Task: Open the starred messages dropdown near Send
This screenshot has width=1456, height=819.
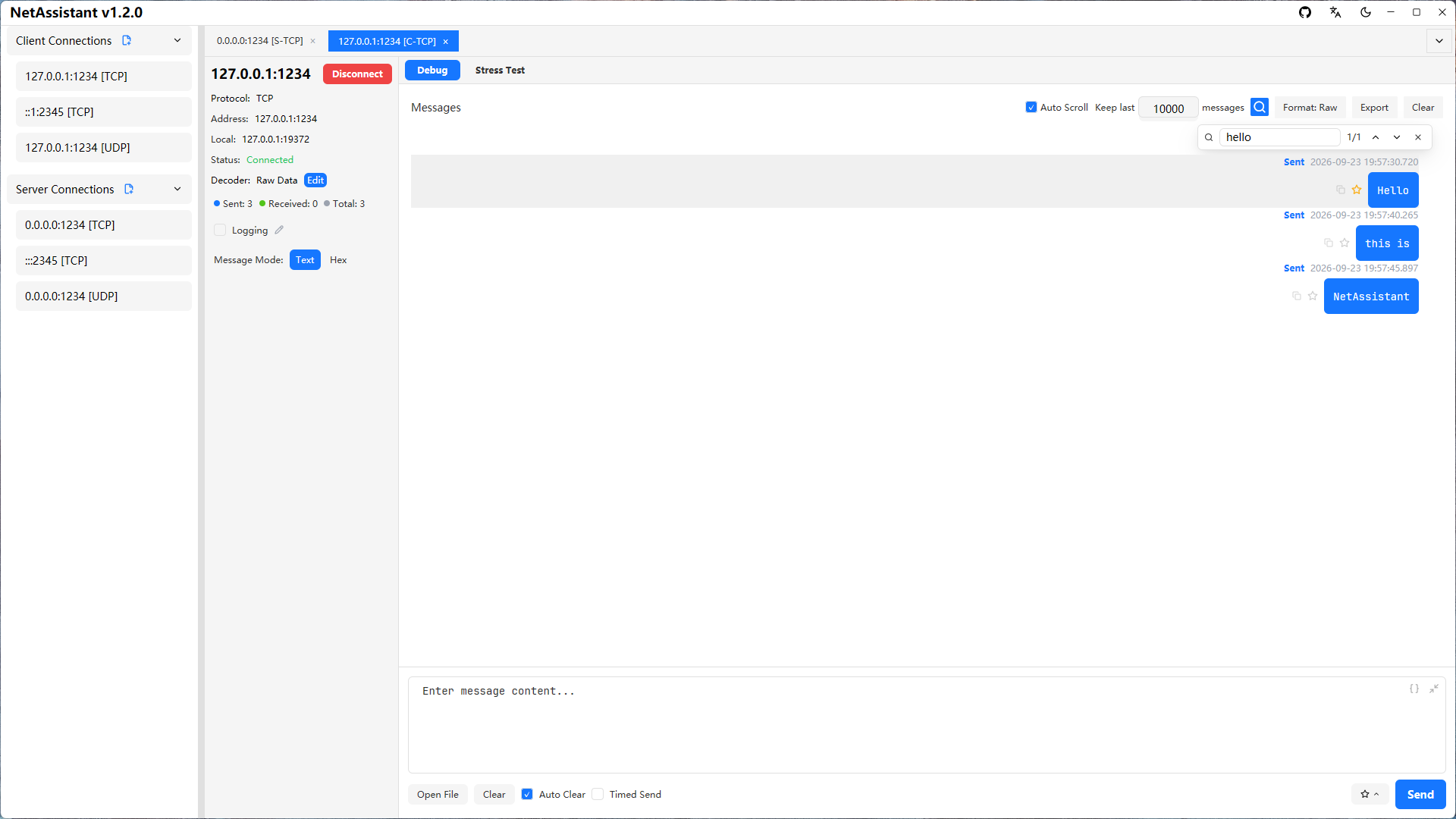Action: coord(1370,794)
